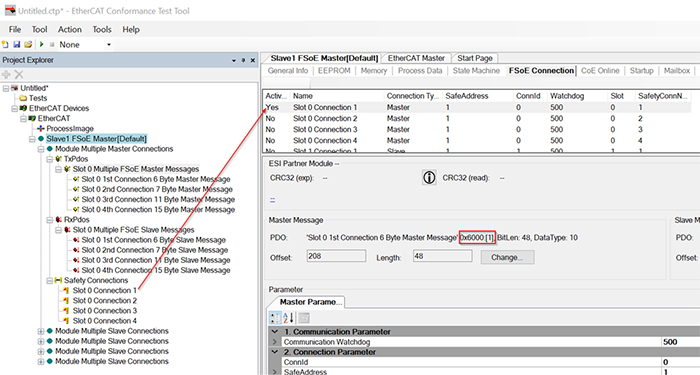Collapse the EtherCAT node

(x=23, y=119)
